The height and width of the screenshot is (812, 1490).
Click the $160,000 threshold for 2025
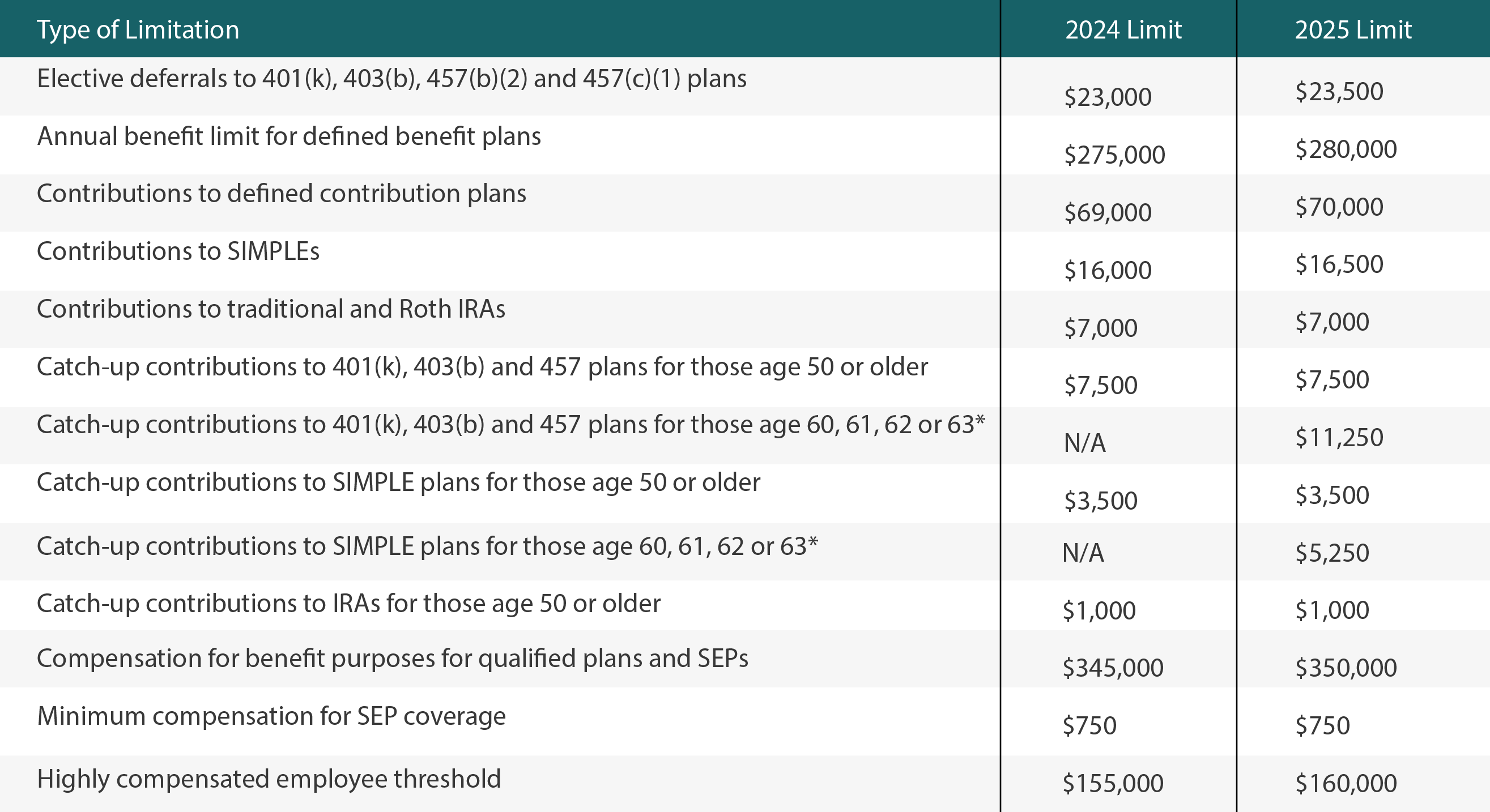(1346, 784)
